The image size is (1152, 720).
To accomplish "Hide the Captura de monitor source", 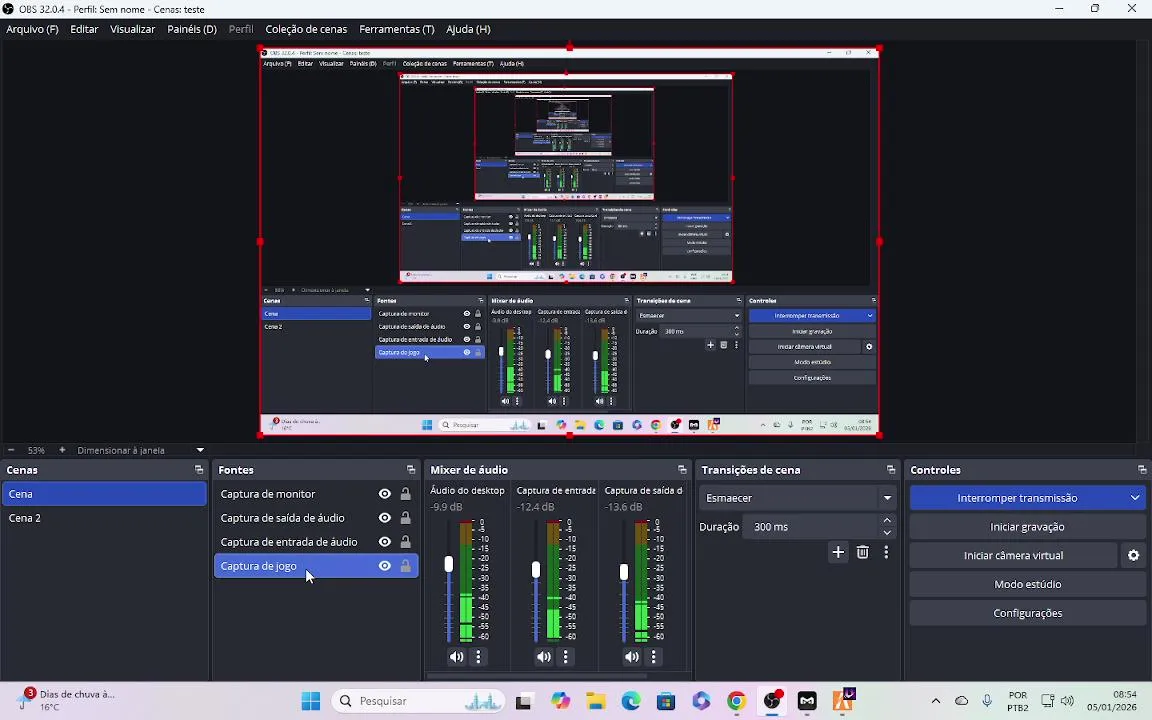I will (384, 494).
